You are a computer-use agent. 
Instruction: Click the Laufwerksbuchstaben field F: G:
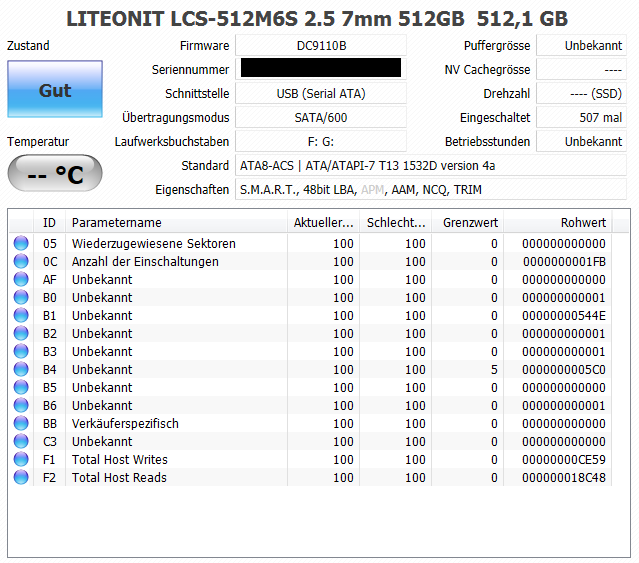pos(321,141)
